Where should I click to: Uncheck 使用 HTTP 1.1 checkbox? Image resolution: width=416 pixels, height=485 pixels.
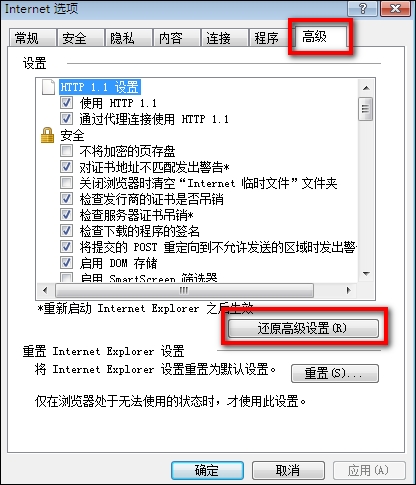point(66,103)
